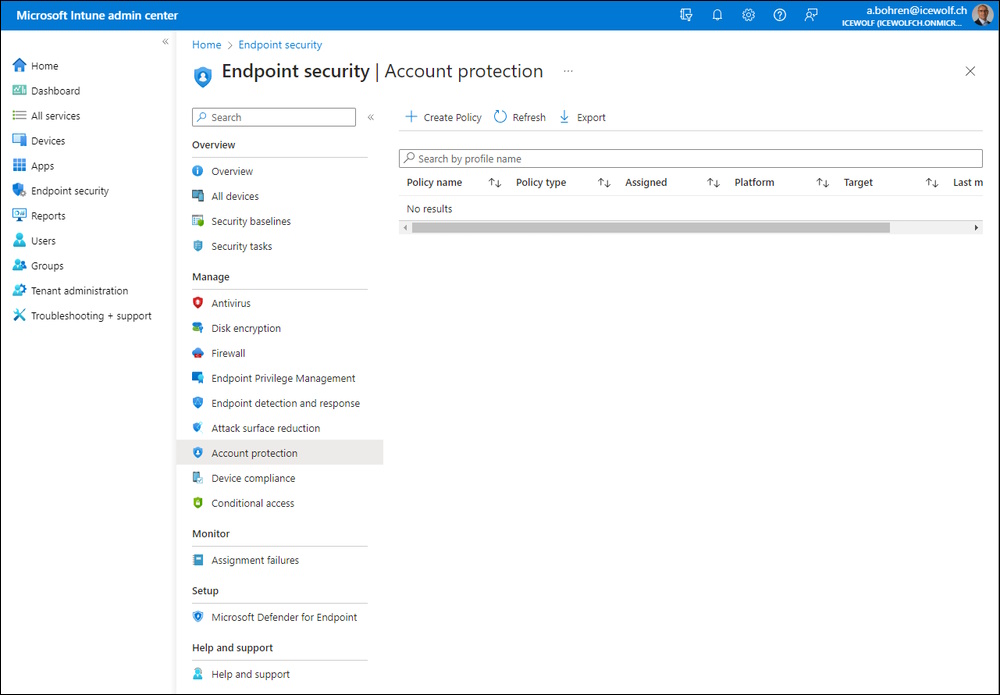Open the Cloud Shell icon in header
Viewport: 1000px width, 695px height.
tap(686, 15)
